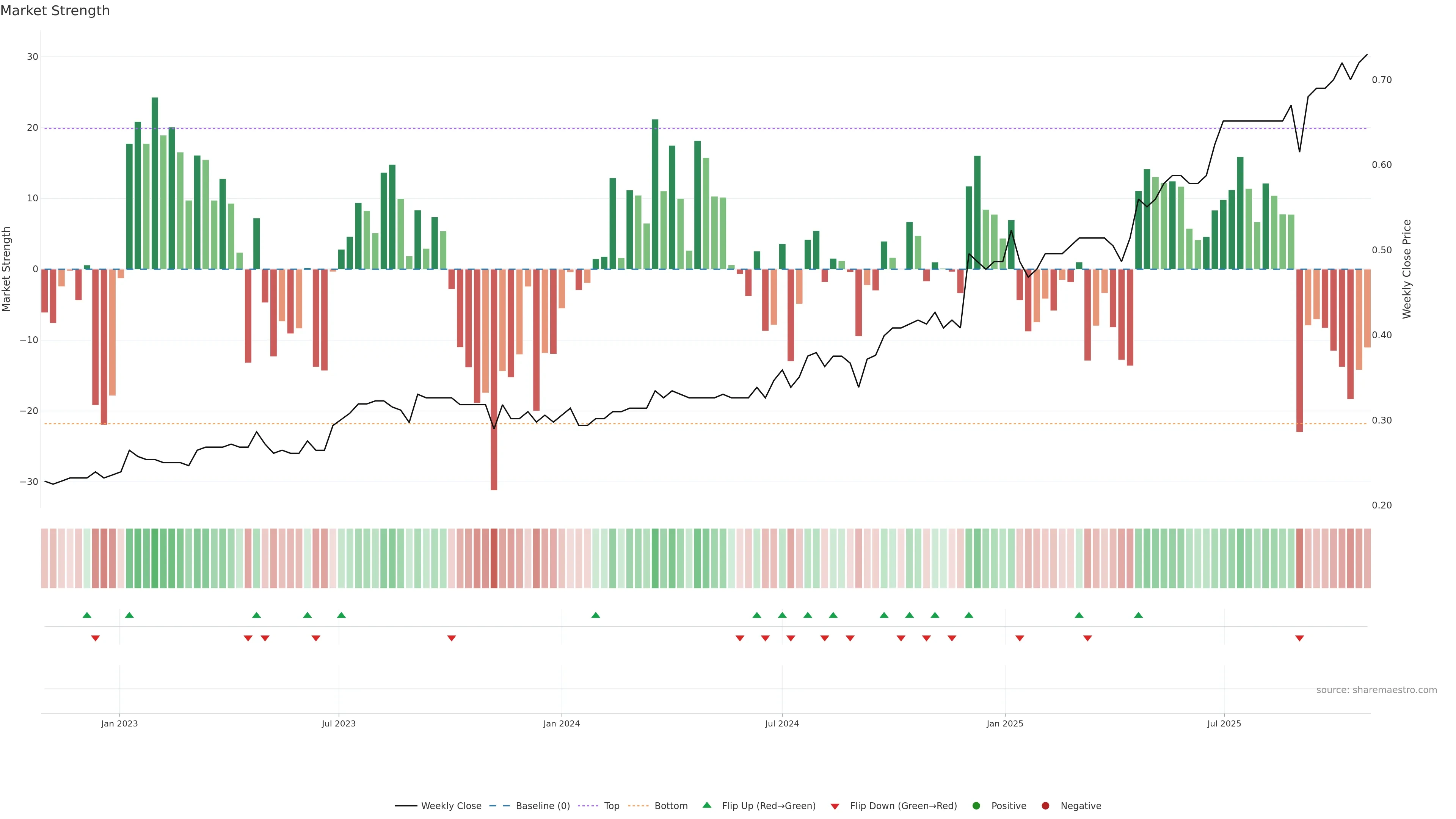Click the flip-up marker near Jan 2024

point(596,615)
